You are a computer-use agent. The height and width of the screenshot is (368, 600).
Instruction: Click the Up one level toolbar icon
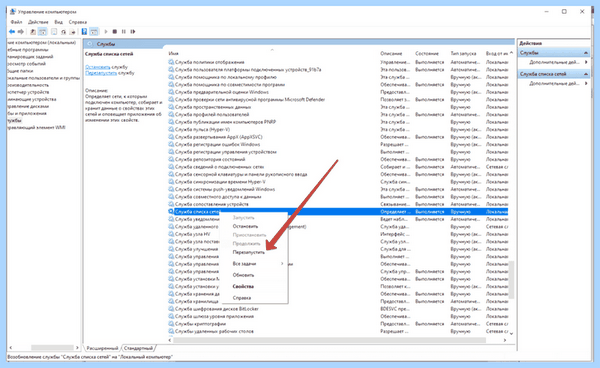(33, 32)
